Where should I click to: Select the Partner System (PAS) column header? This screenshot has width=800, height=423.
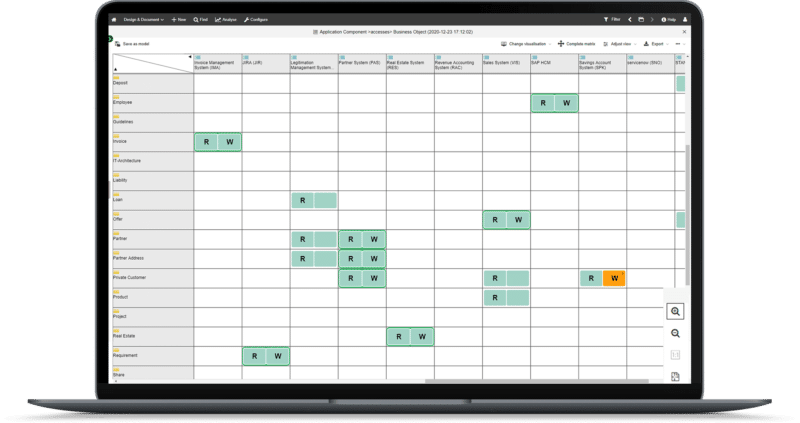(361, 63)
